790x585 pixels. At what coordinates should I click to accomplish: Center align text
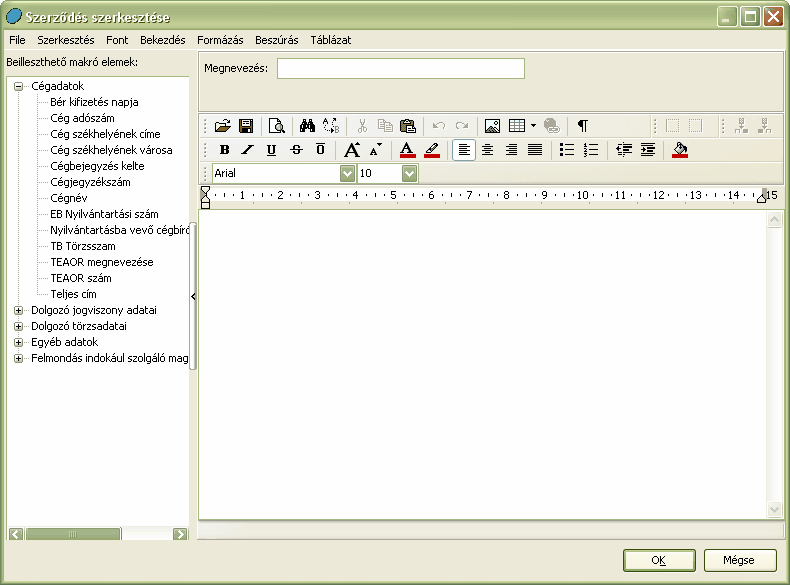[x=487, y=150]
